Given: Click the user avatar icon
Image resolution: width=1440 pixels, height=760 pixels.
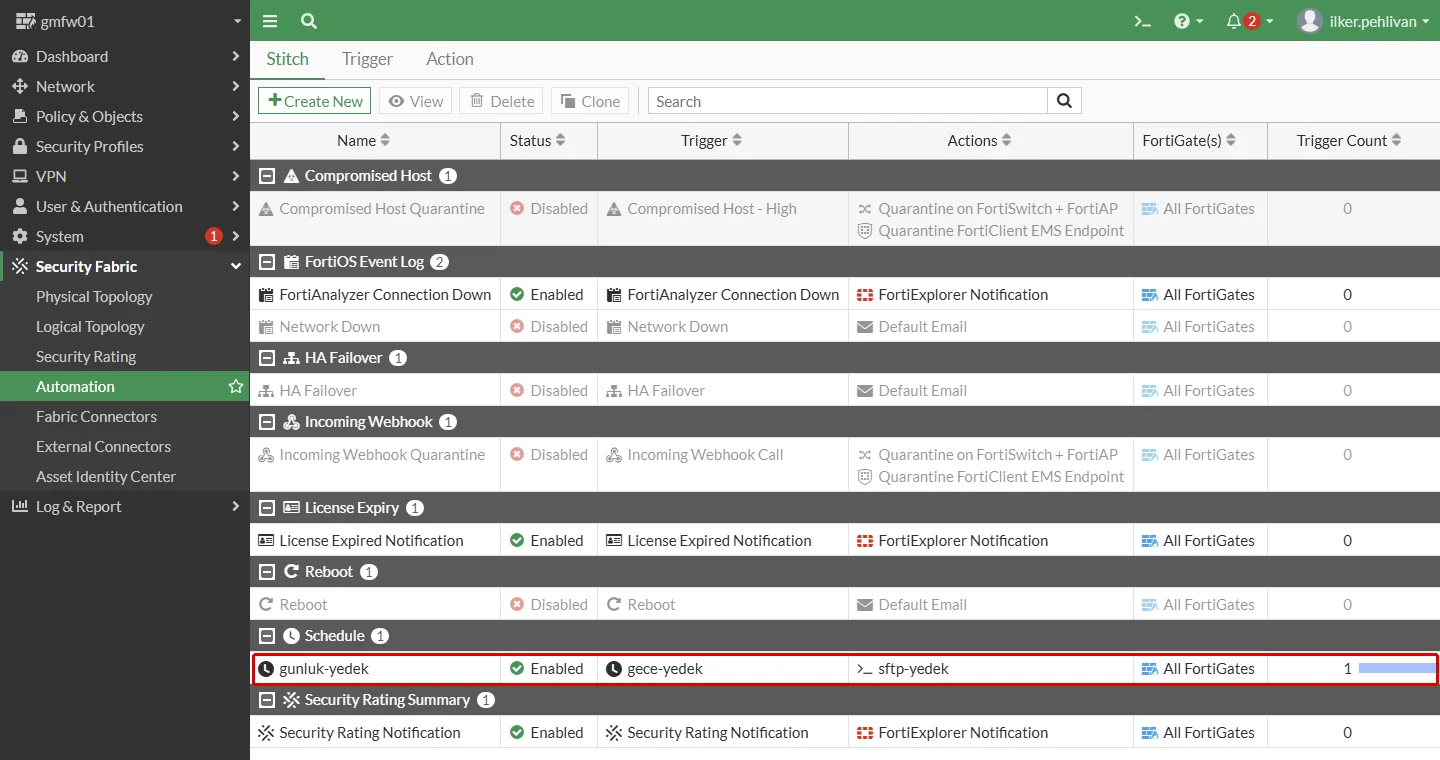Looking at the screenshot, I should tap(1310, 21).
